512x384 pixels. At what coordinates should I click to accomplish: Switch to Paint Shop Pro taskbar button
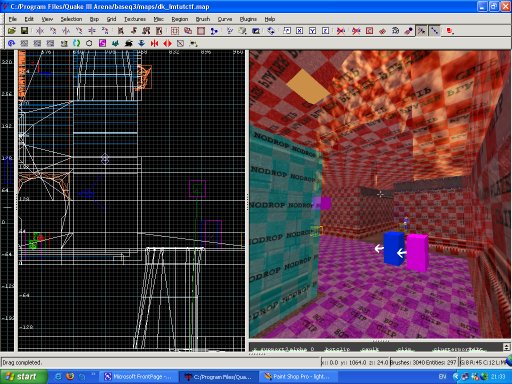click(298, 377)
